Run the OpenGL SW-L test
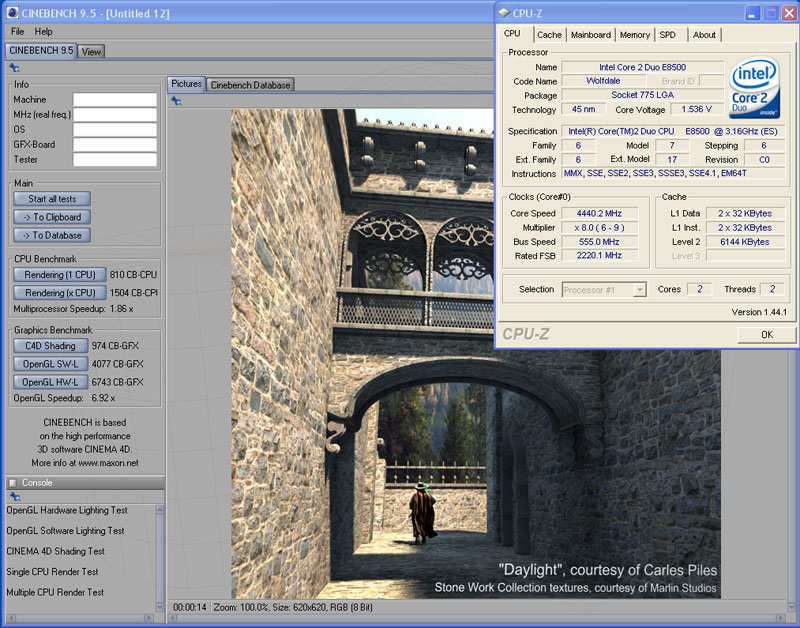 (51, 364)
